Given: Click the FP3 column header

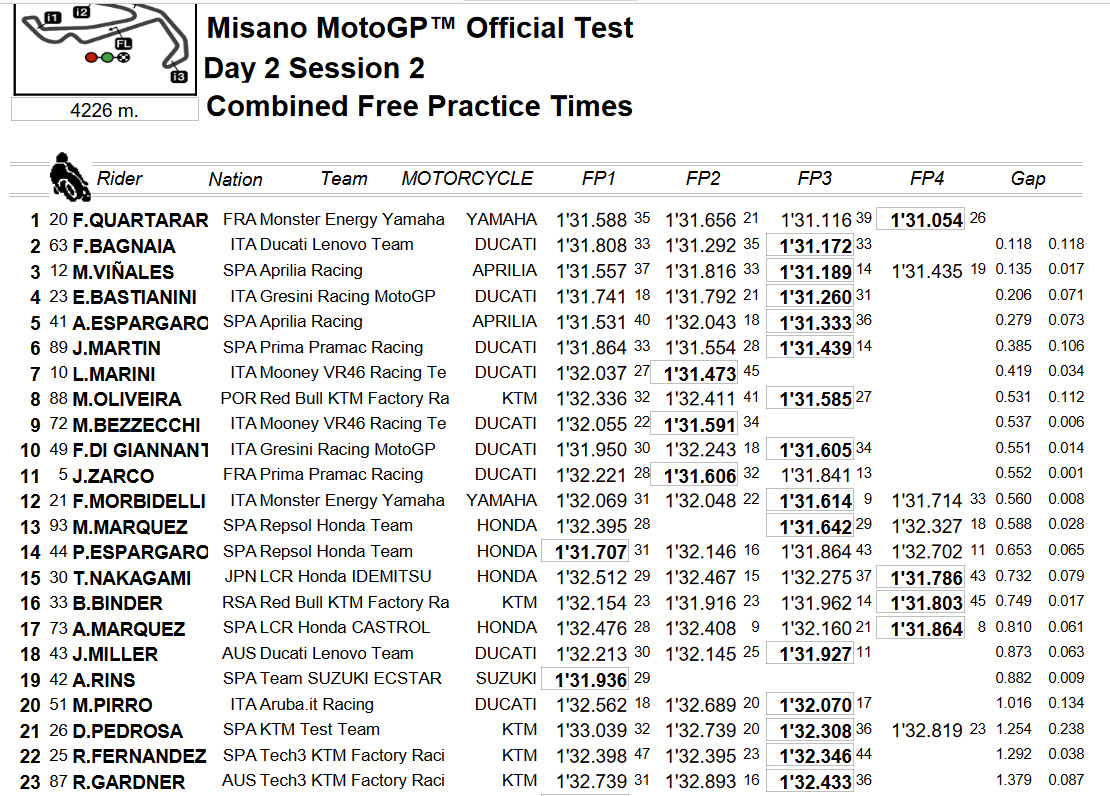Looking at the screenshot, I should pos(814,178).
